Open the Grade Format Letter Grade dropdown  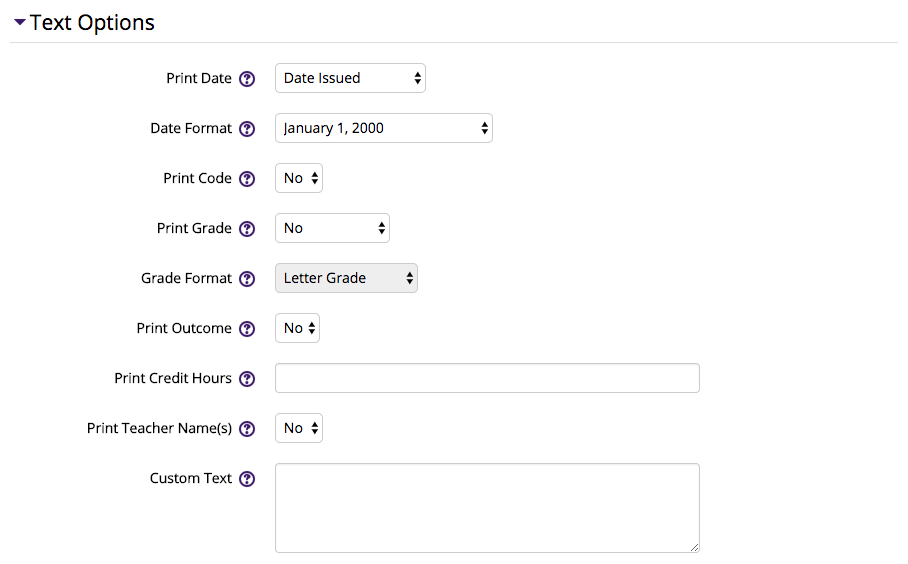tap(346, 278)
